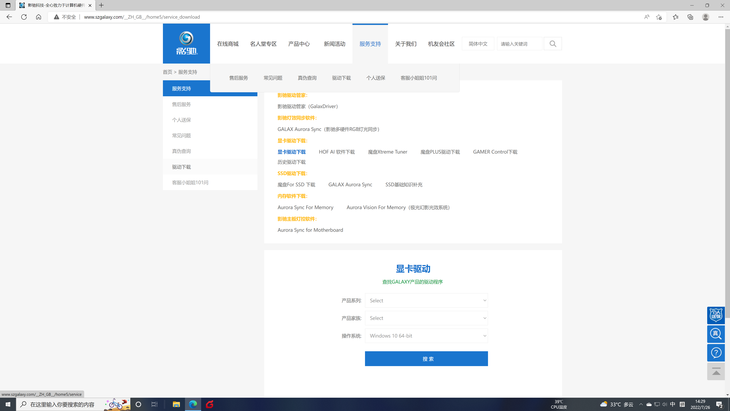Open File Explorer from taskbar
The width and height of the screenshot is (730, 411).
176,404
